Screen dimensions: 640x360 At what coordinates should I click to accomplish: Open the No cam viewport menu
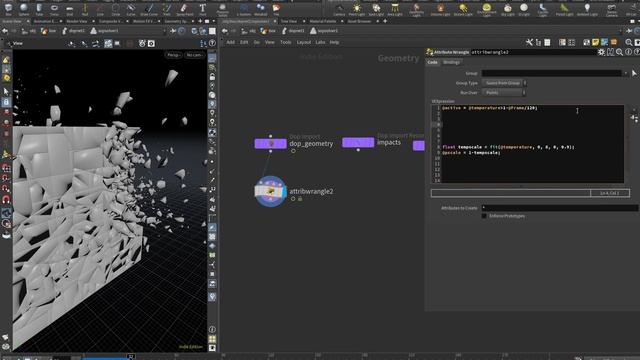(194, 55)
